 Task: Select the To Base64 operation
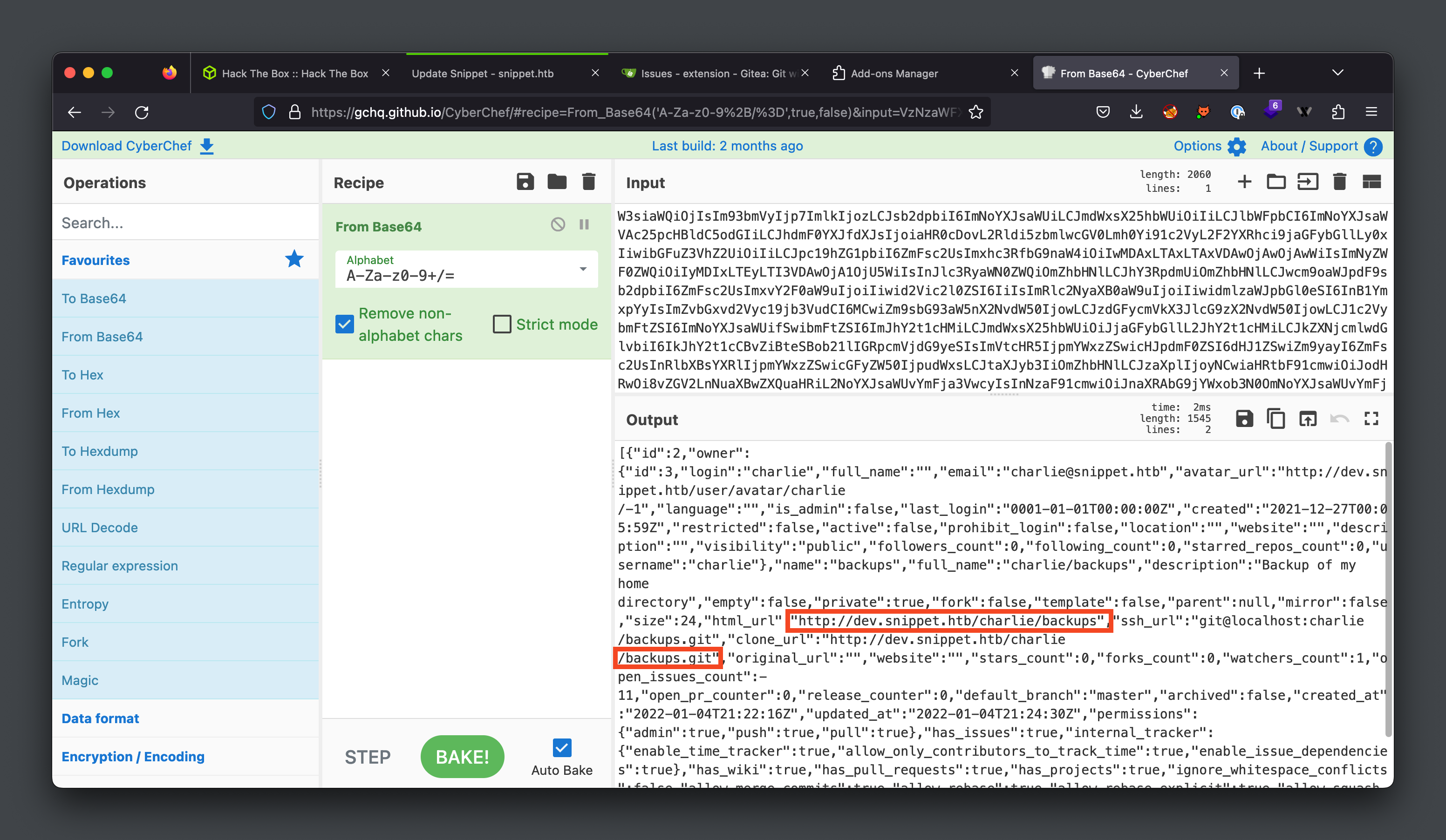click(185, 298)
